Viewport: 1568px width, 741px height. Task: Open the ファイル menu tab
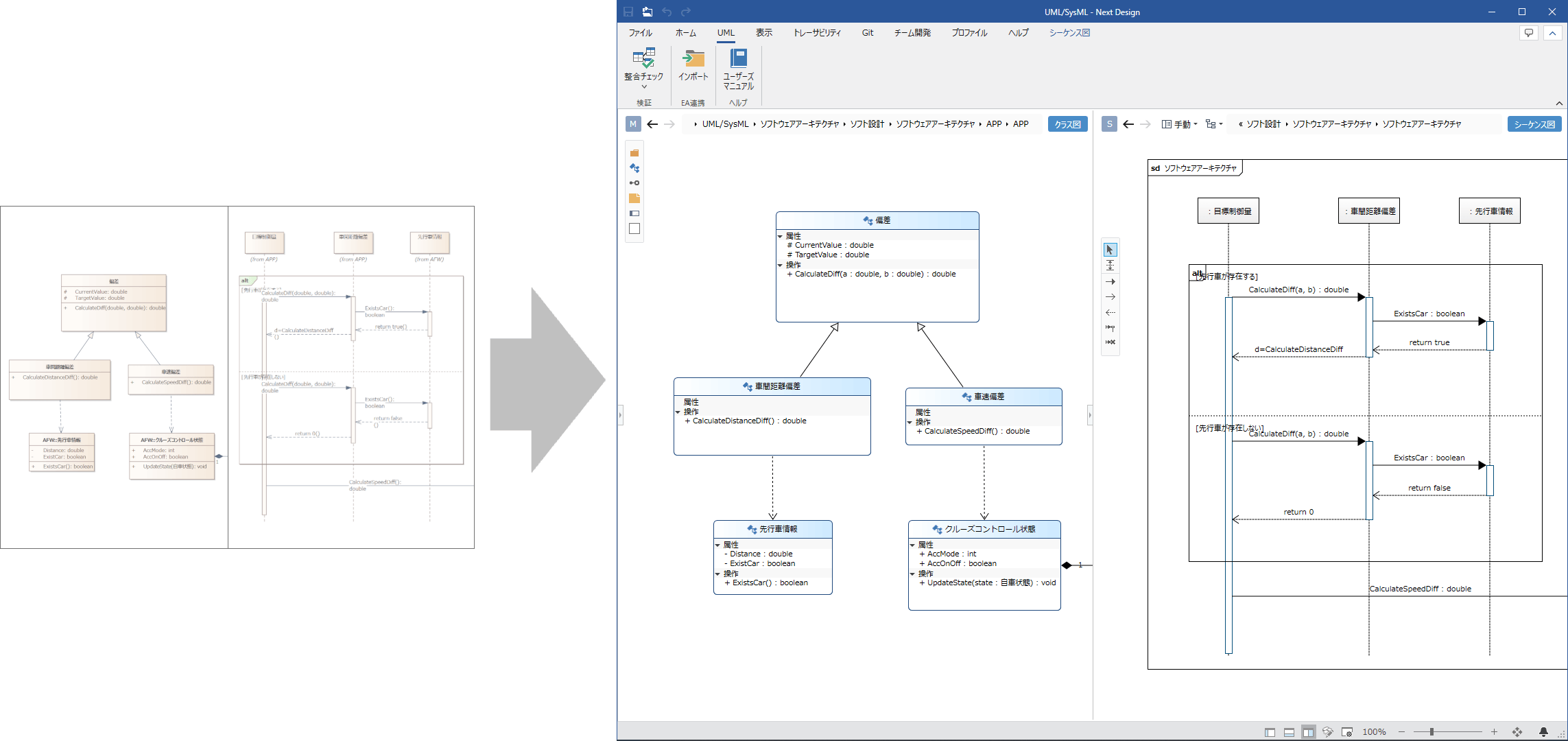(x=640, y=33)
